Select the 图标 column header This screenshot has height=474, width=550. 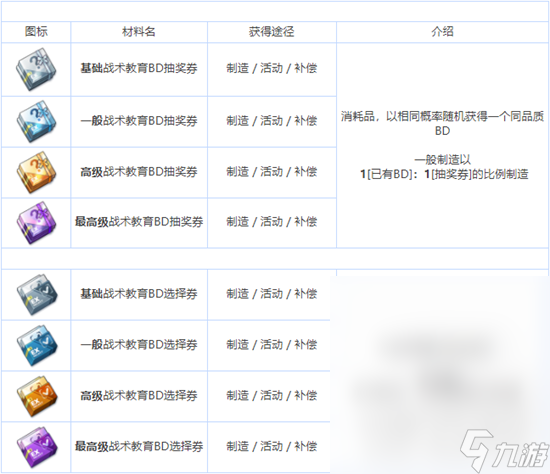pyautogui.click(x=36, y=32)
